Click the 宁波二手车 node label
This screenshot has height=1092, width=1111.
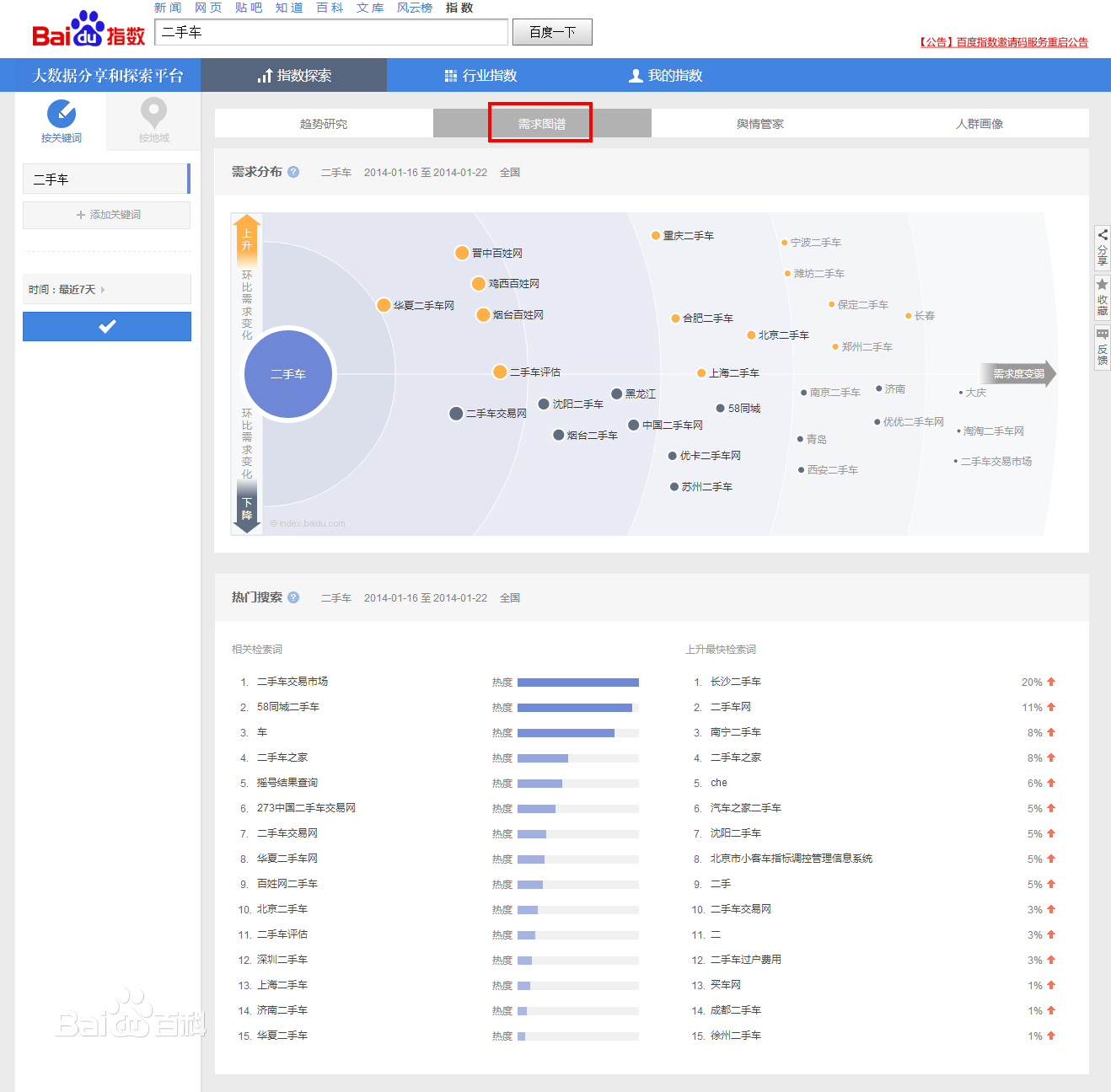tap(816, 243)
